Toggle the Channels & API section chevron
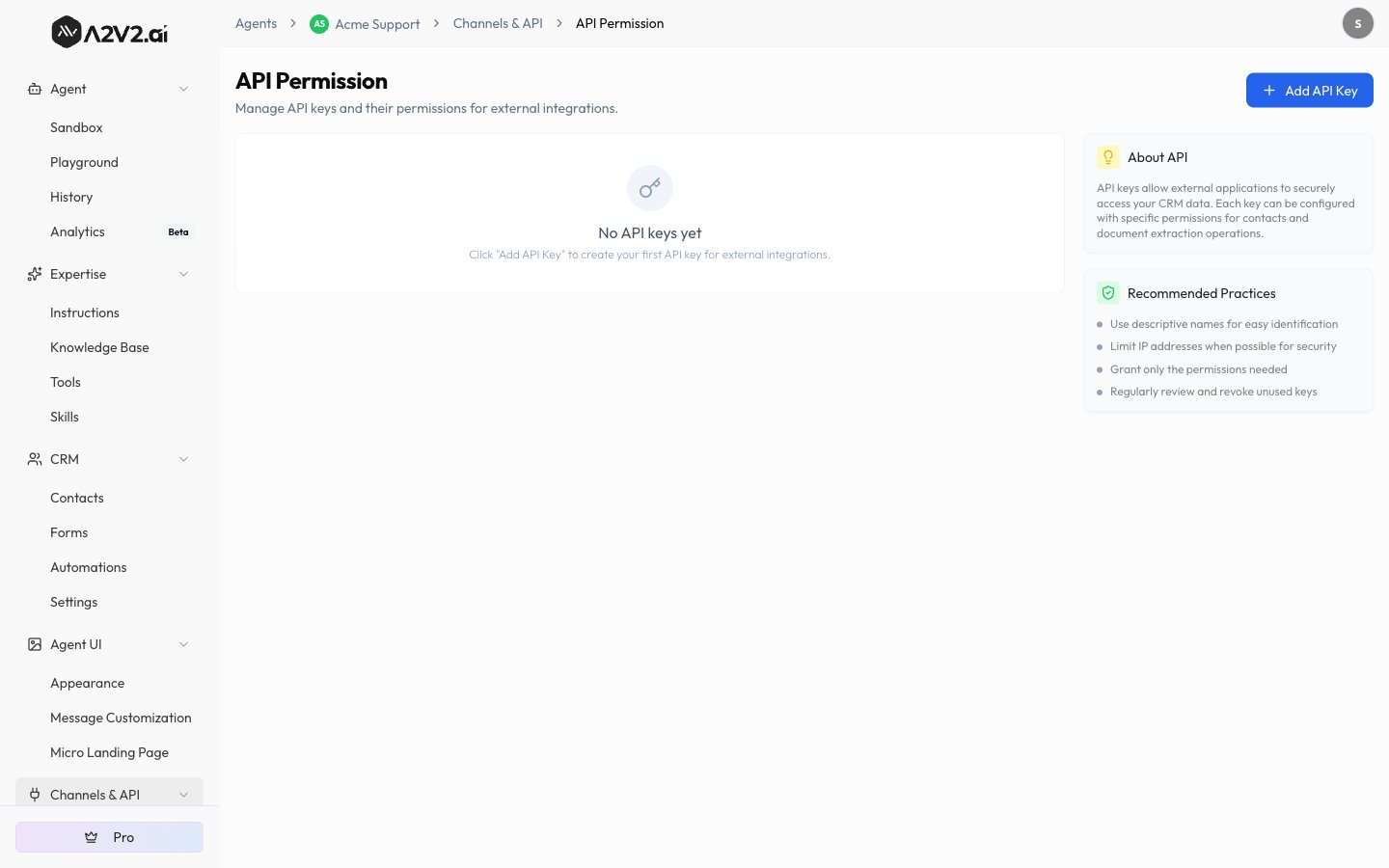Viewport: 1389px width, 868px height. (x=183, y=795)
